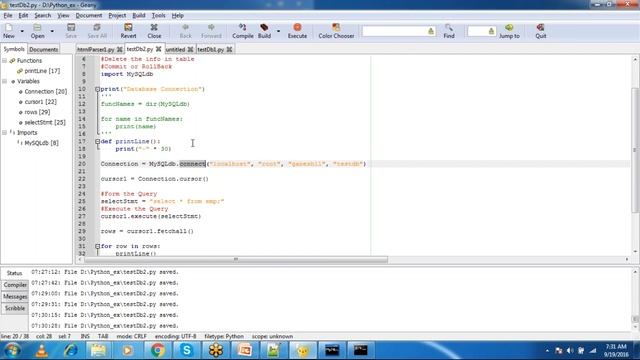The height and width of the screenshot is (360, 640).
Task: Click the line number entry field
Action: pos(478,31)
